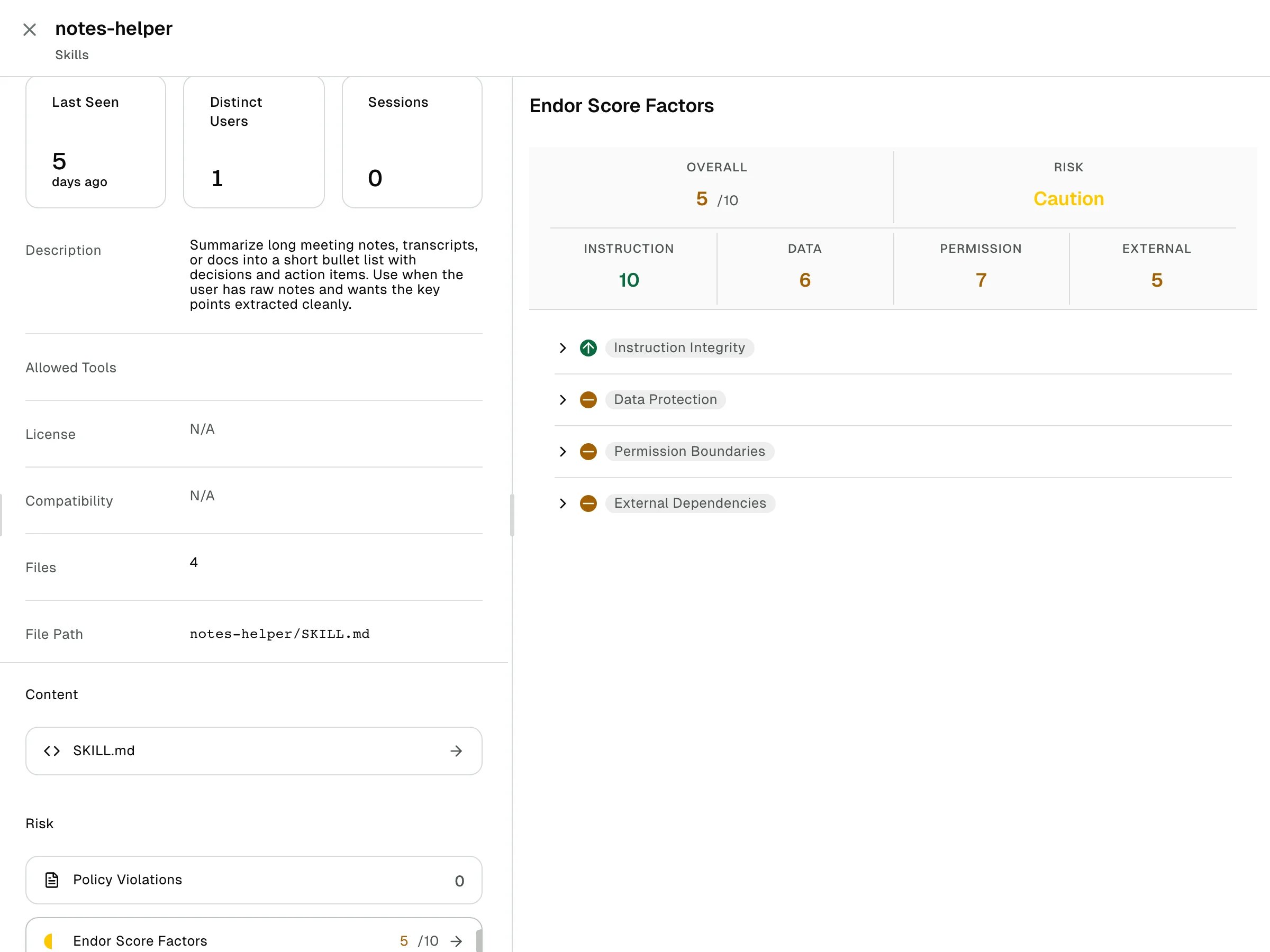
Task: Click arrow icon on SKILL.md row
Action: click(457, 751)
